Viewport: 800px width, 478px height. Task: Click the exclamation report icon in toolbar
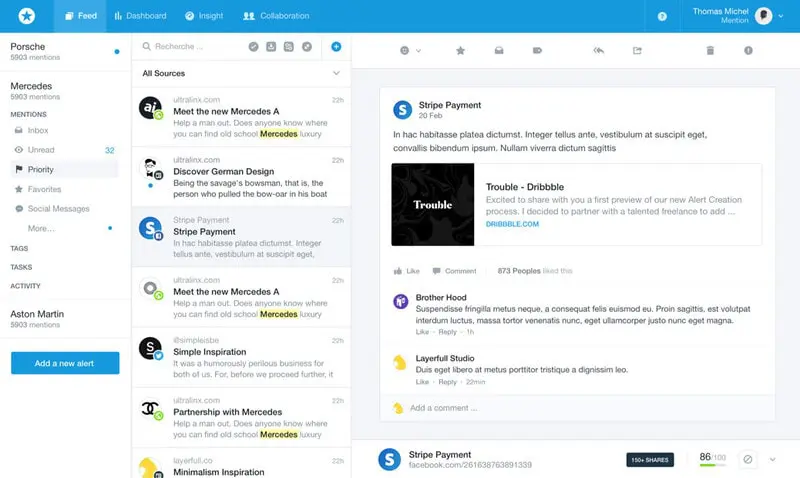click(x=748, y=50)
